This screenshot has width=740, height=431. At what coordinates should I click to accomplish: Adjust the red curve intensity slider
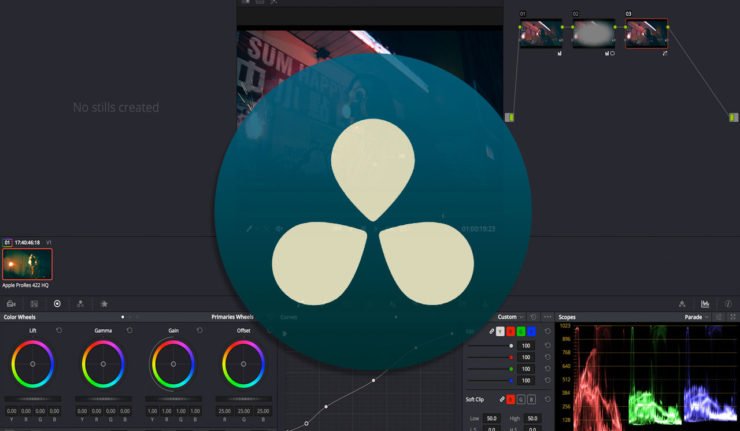point(490,357)
